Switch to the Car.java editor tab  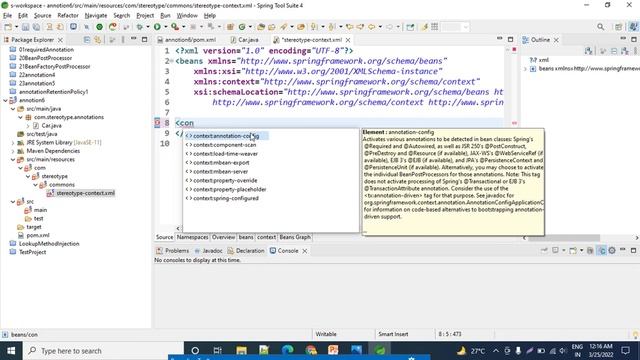(x=244, y=40)
